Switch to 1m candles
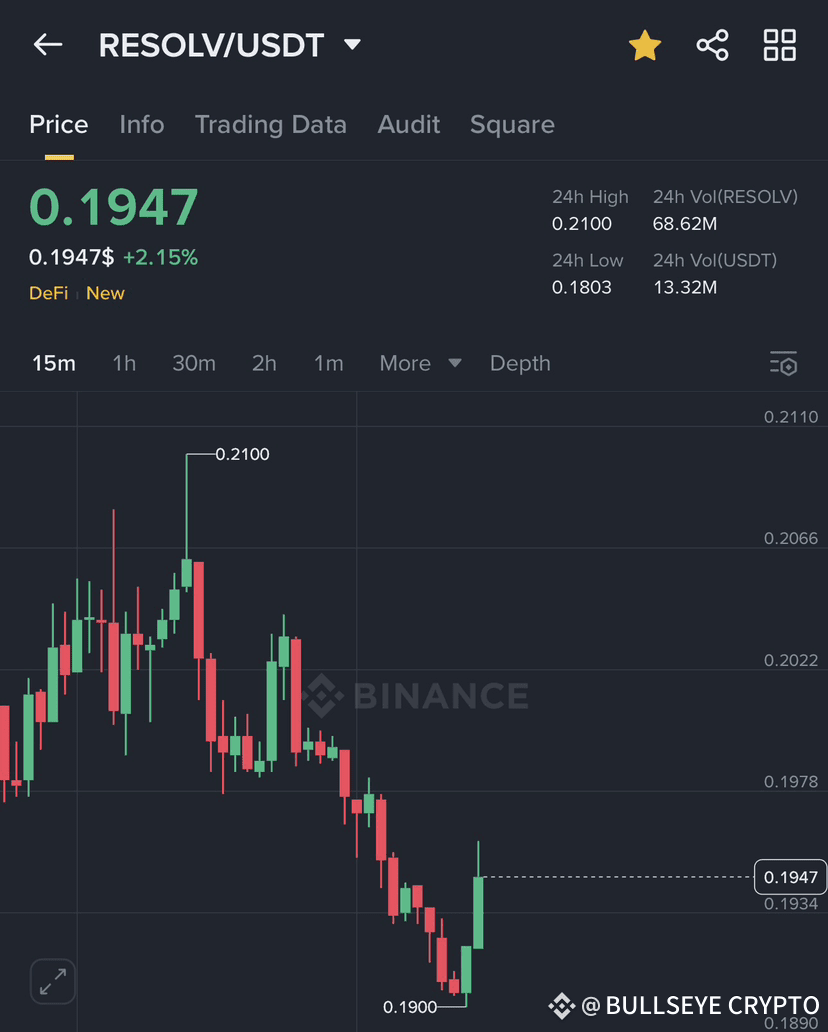Screen dimensions: 828x1032 click(328, 363)
